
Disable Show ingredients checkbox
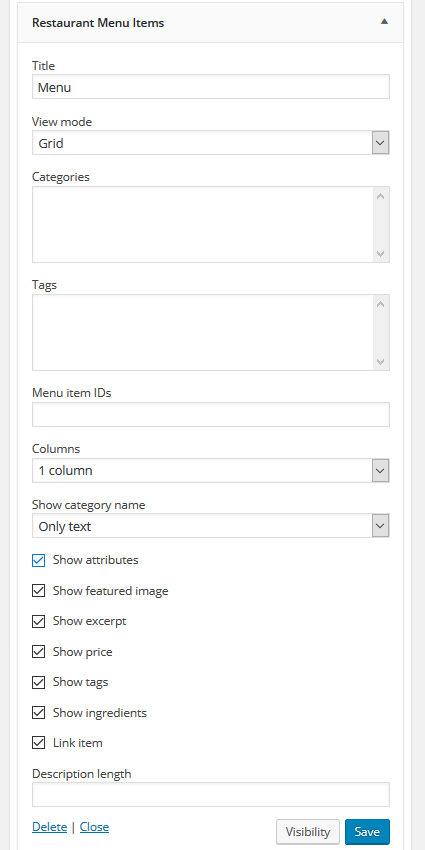pos(38,712)
